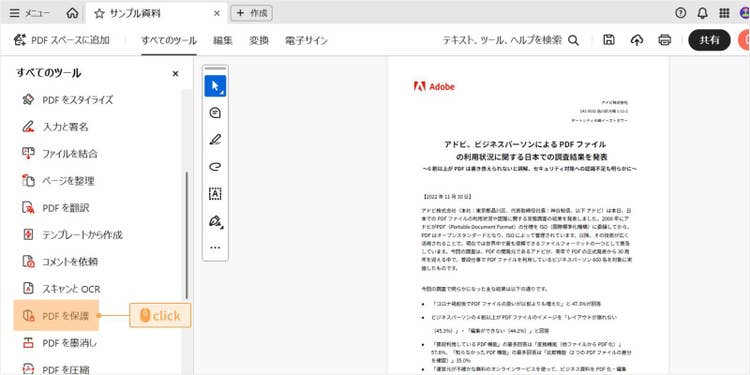Viewport: 750px width, 375px height.
Task: Select the highlighter pen tool
Action: (x=215, y=140)
